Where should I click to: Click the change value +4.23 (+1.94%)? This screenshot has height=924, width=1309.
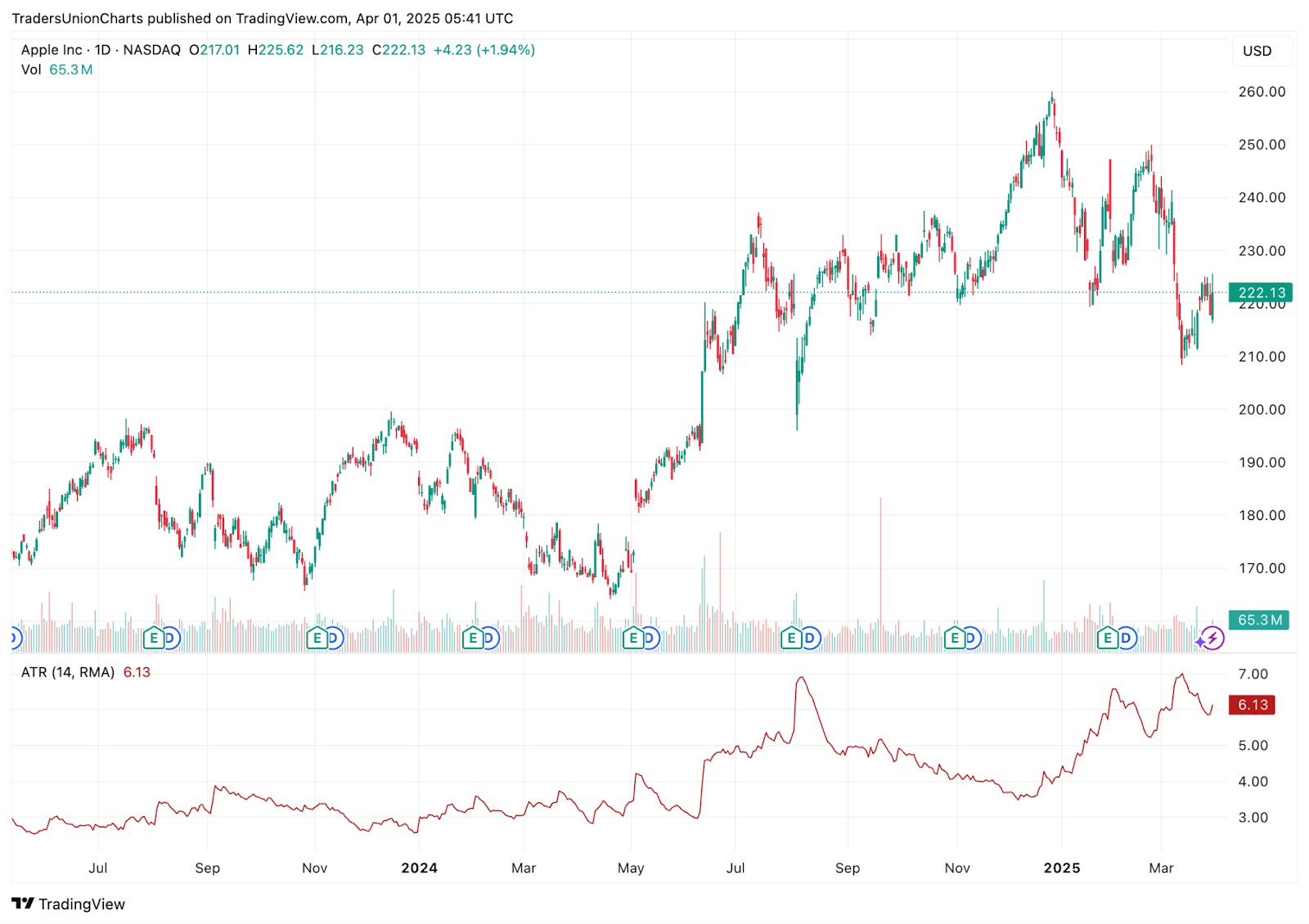pos(484,50)
